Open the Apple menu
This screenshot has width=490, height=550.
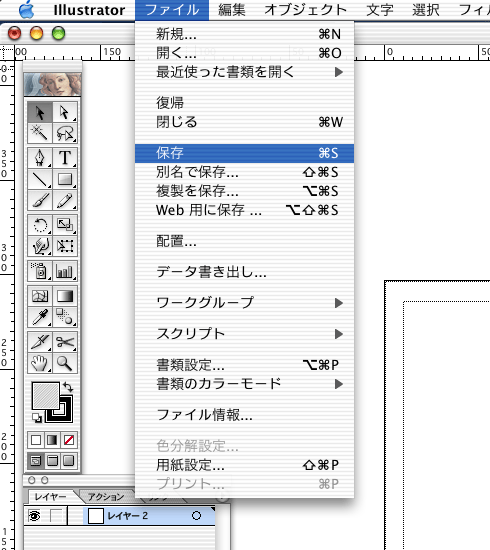(x=26, y=10)
